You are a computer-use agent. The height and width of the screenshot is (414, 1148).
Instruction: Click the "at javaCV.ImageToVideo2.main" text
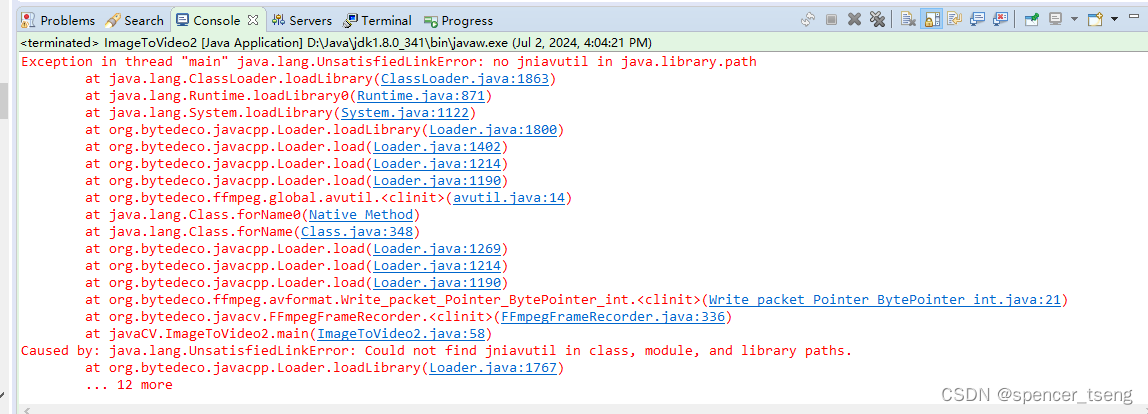[x=198, y=333]
